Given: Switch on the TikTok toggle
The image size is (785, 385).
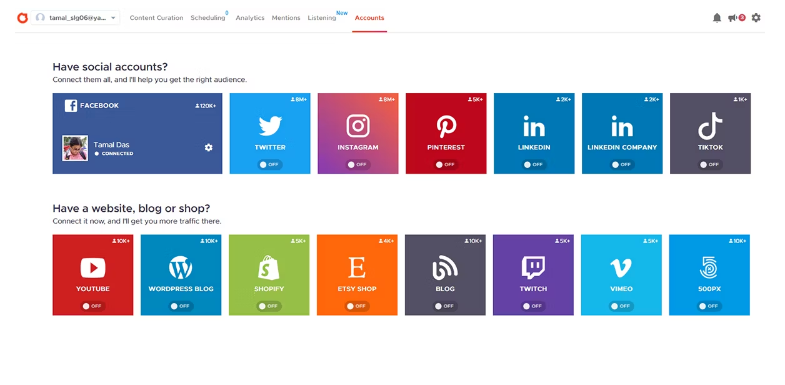Looking at the screenshot, I should coord(710,164).
